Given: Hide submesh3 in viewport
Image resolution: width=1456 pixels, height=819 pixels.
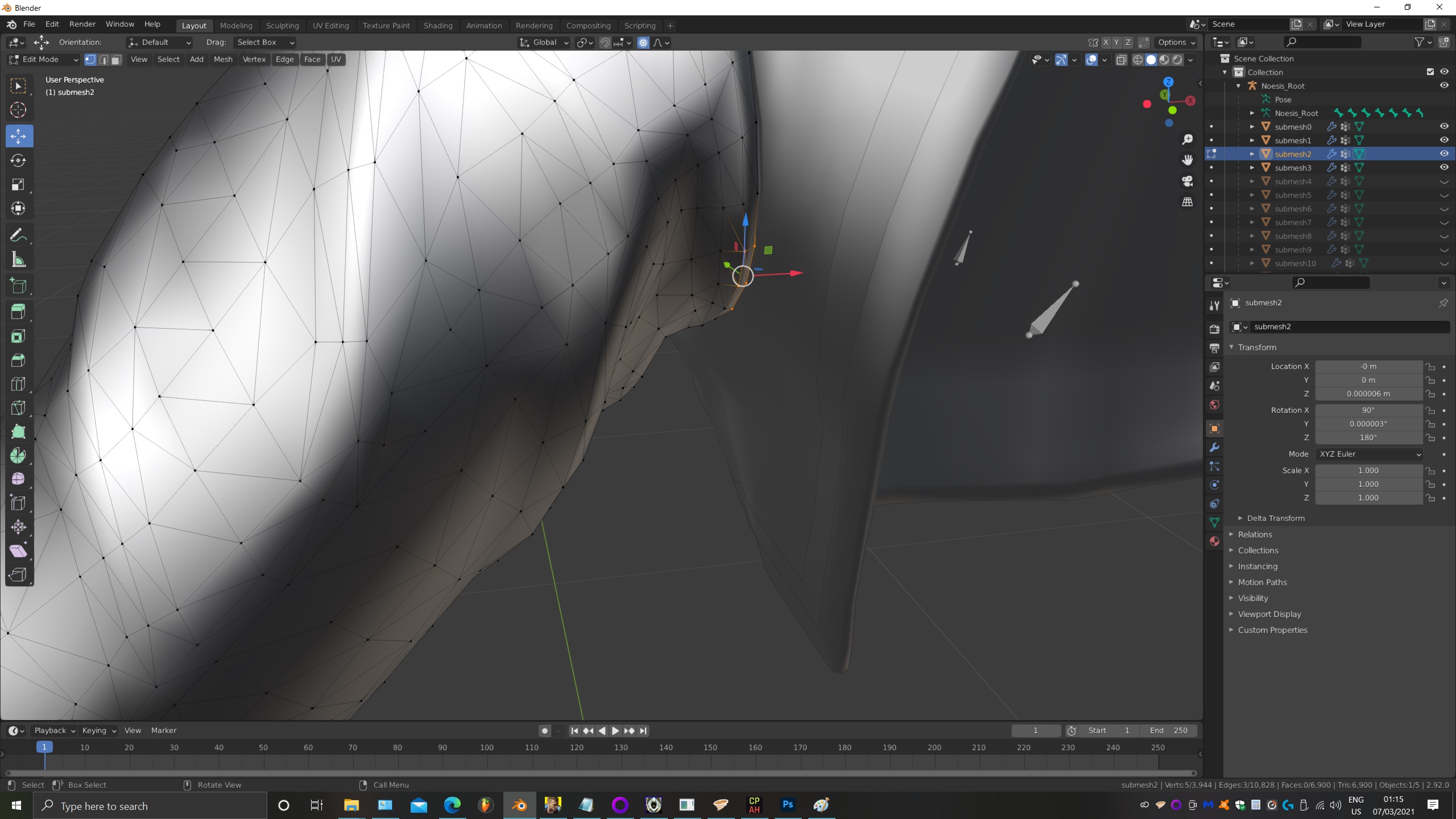Looking at the screenshot, I should [x=1444, y=167].
